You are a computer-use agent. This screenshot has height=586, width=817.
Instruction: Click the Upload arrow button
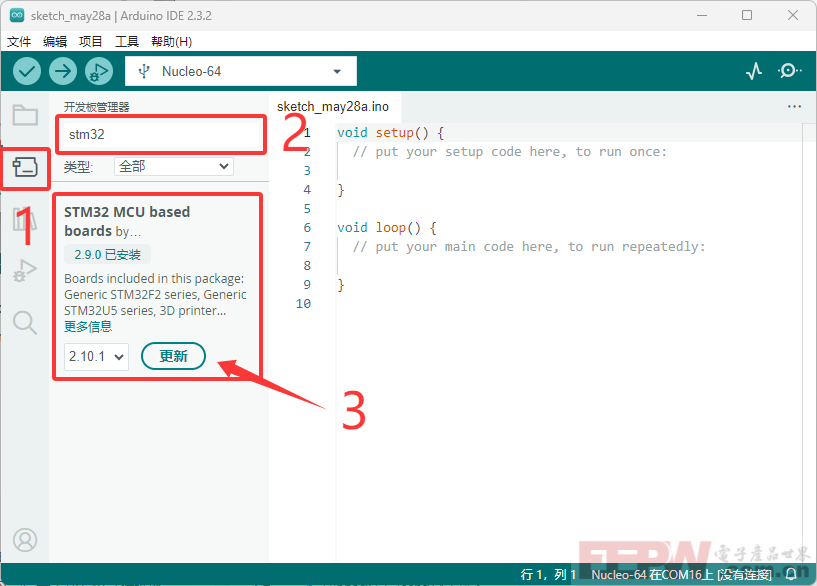pyautogui.click(x=63, y=71)
